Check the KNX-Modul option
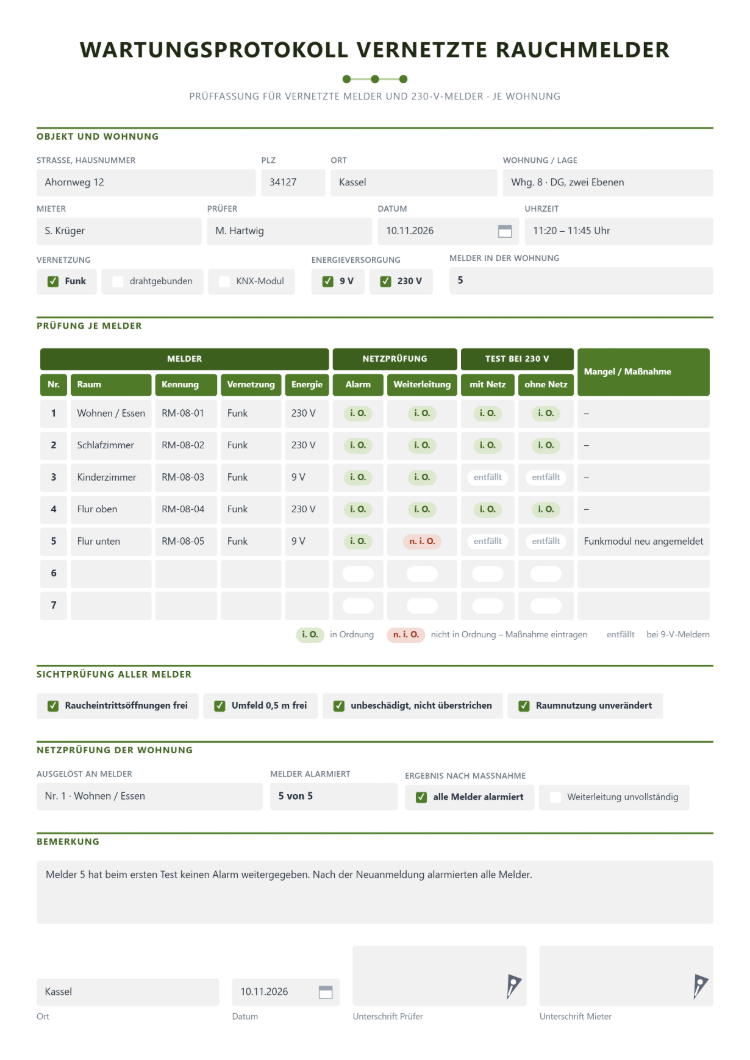750x1060 pixels. pos(225,281)
